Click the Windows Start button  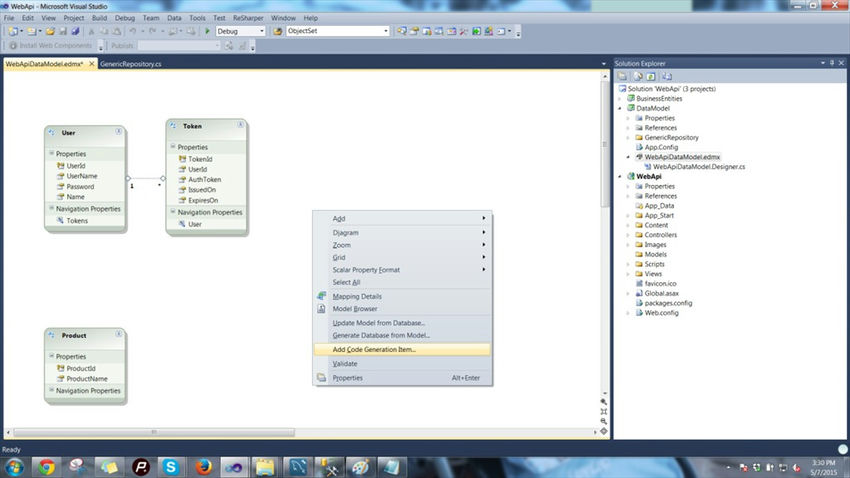tap(14, 467)
